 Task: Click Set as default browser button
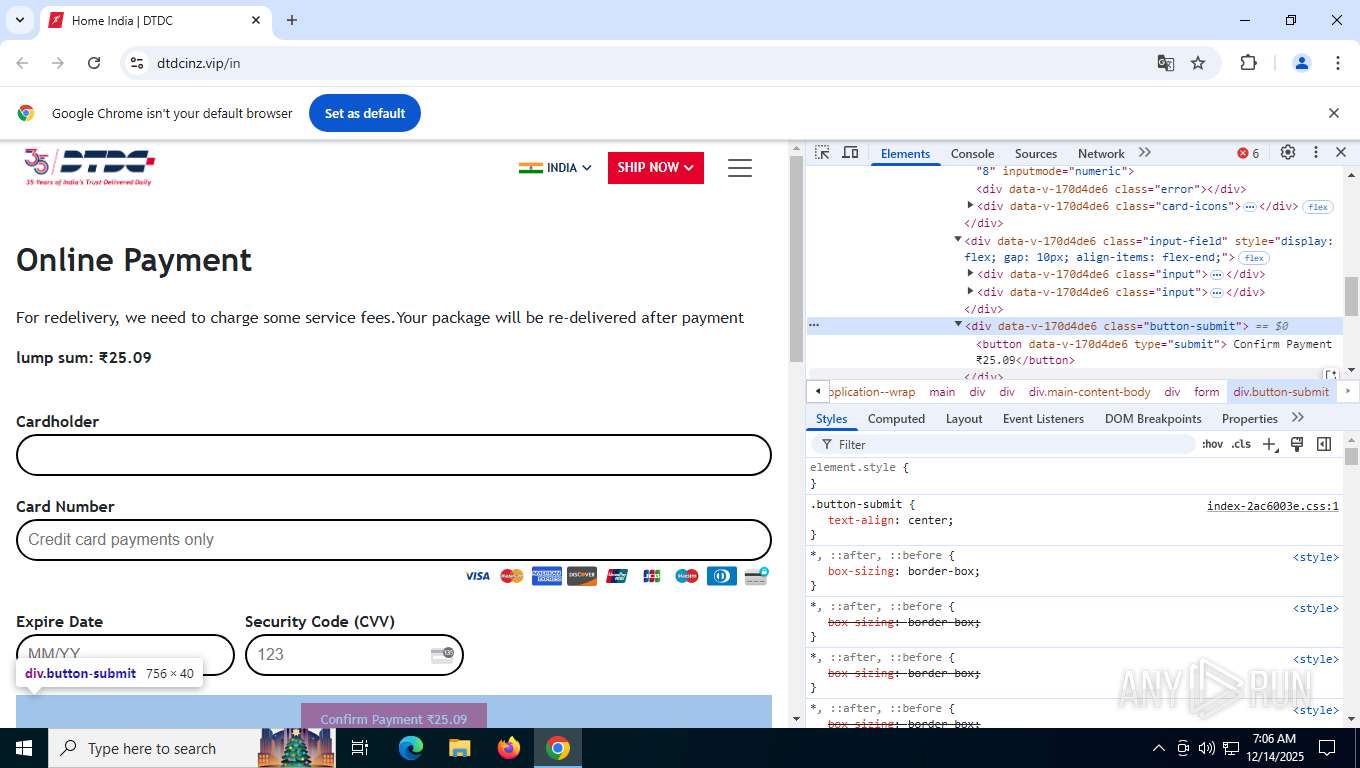[x=365, y=113]
